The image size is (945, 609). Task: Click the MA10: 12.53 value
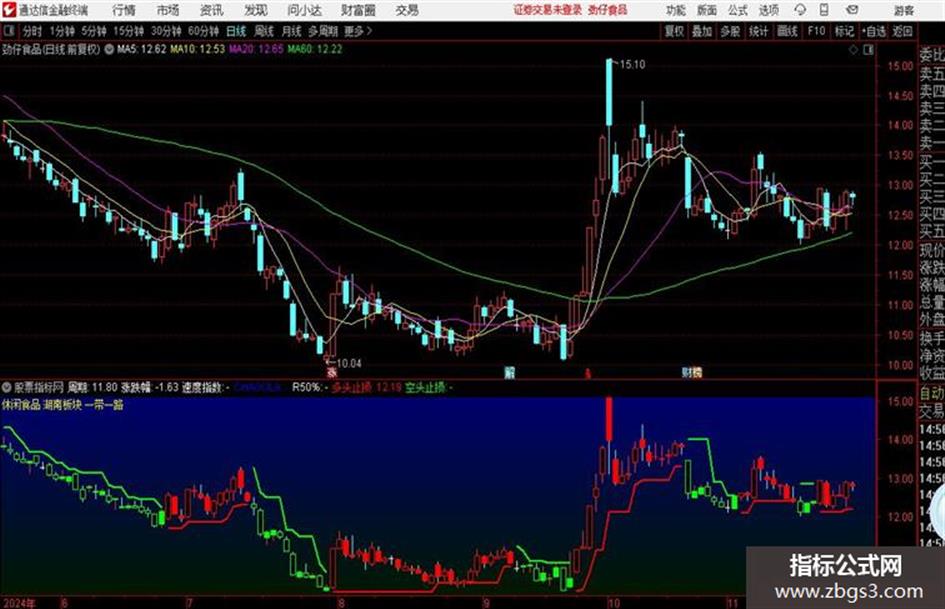197,49
